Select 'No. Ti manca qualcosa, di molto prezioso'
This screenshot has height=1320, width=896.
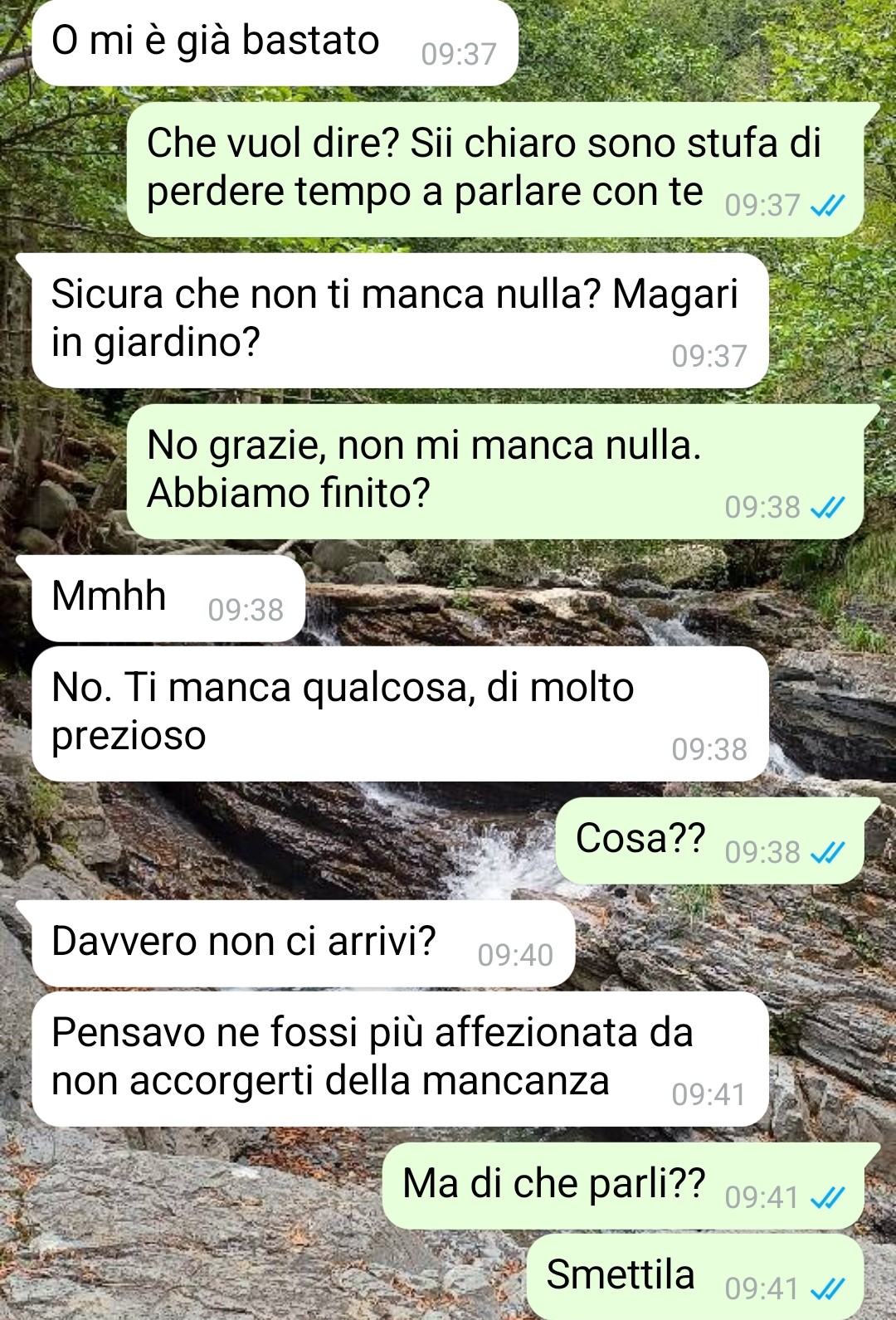(400, 714)
